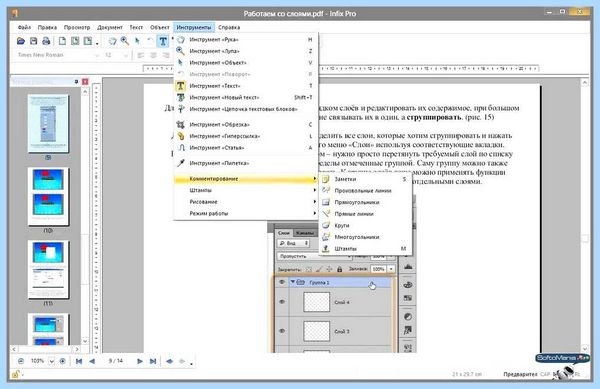Image resolution: width=600 pixels, height=389 pixels.
Task: Select Многоугольники in submenu
Action: (365, 237)
